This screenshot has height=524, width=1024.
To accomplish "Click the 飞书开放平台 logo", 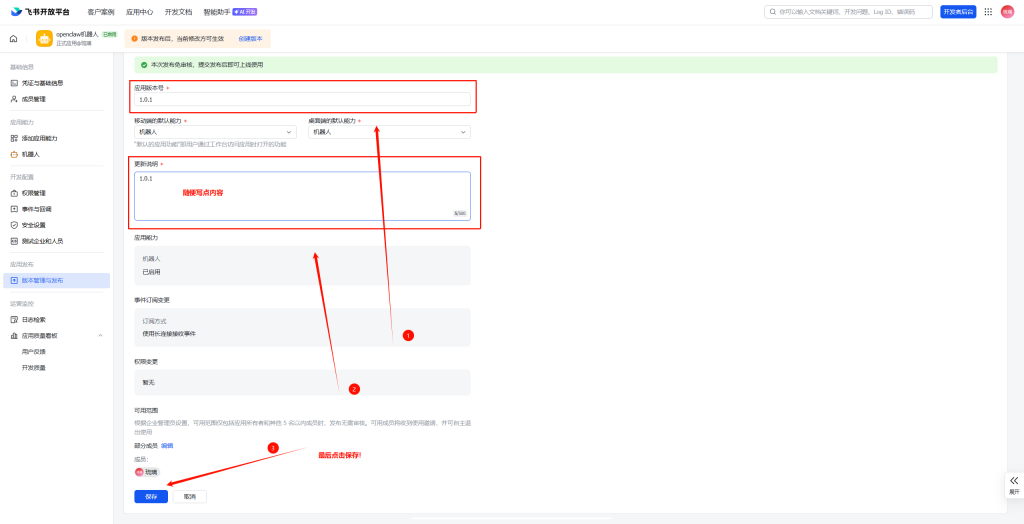I will point(40,12).
